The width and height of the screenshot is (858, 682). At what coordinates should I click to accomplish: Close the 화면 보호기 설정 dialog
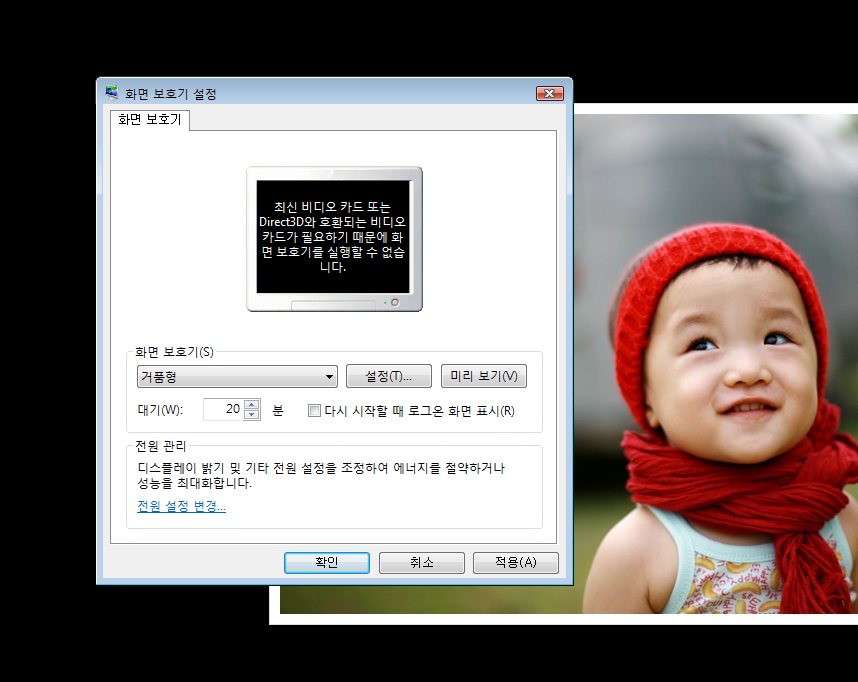coord(549,94)
